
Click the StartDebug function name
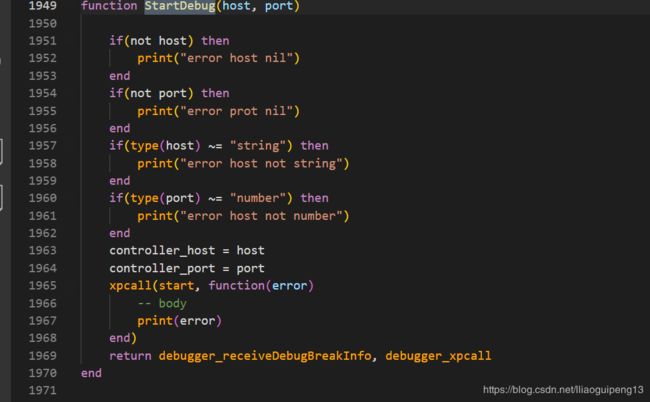(179, 6)
